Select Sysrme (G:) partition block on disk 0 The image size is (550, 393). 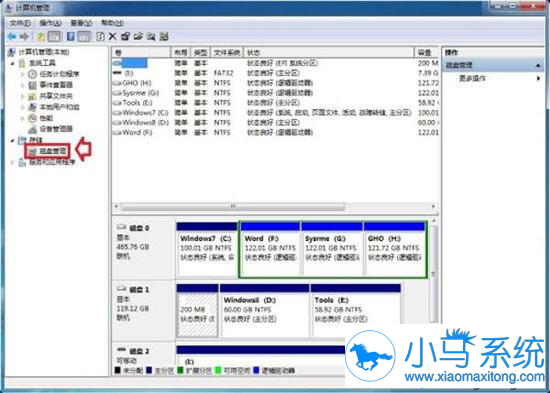pos(332,249)
